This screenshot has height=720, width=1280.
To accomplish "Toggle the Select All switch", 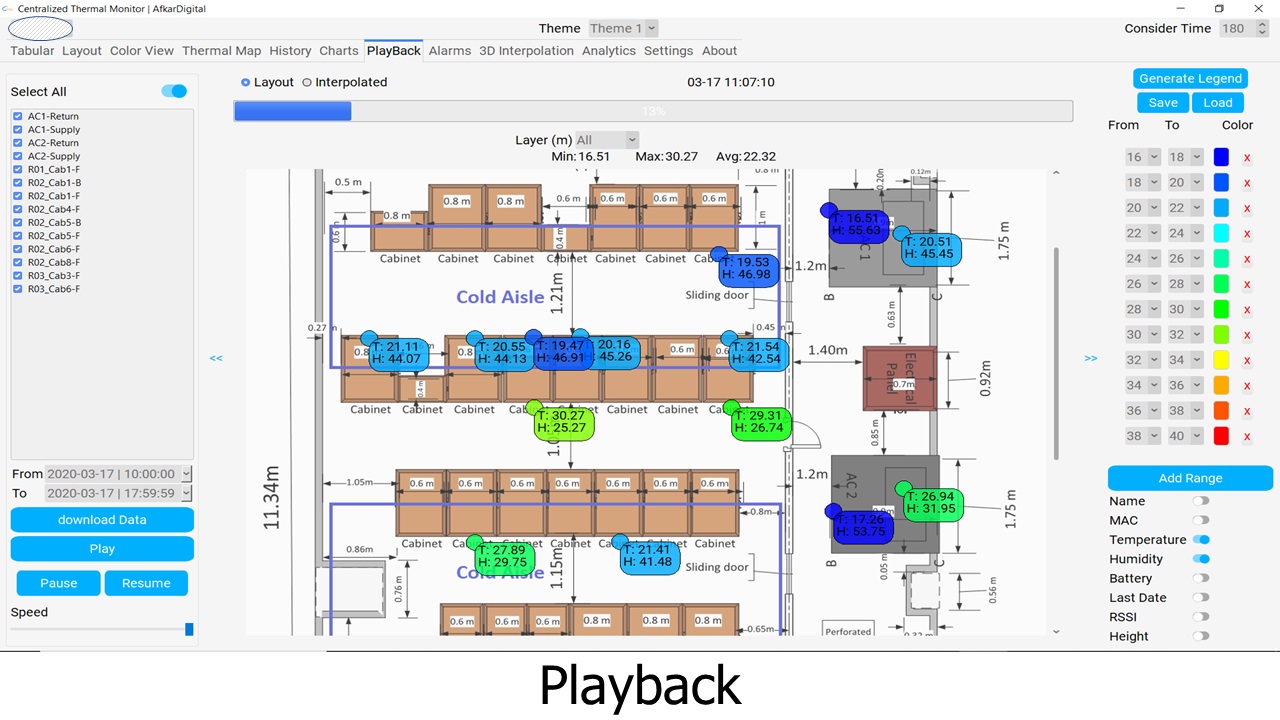I will click(174, 92).
